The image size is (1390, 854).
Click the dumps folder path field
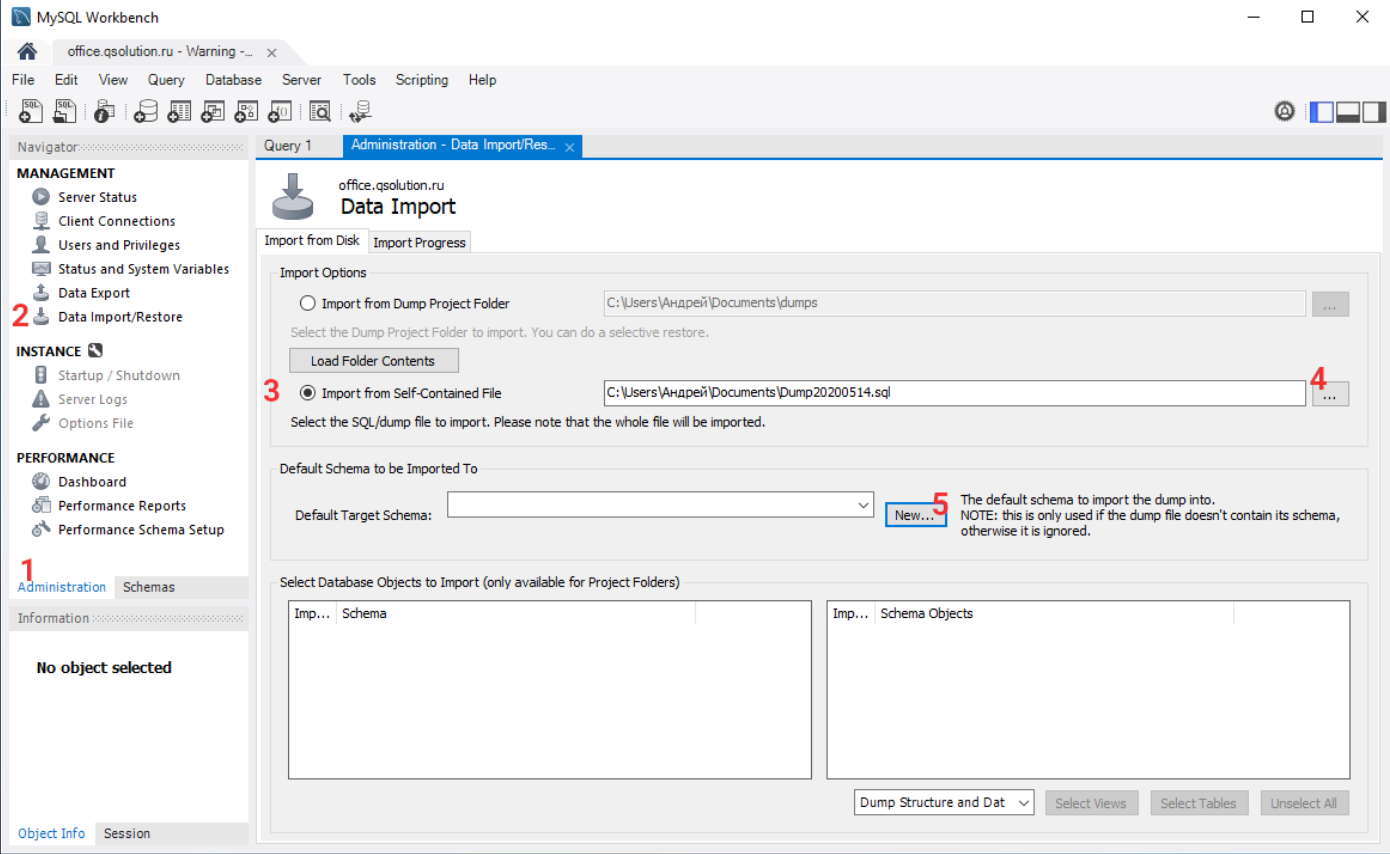(x=954, y=303)
